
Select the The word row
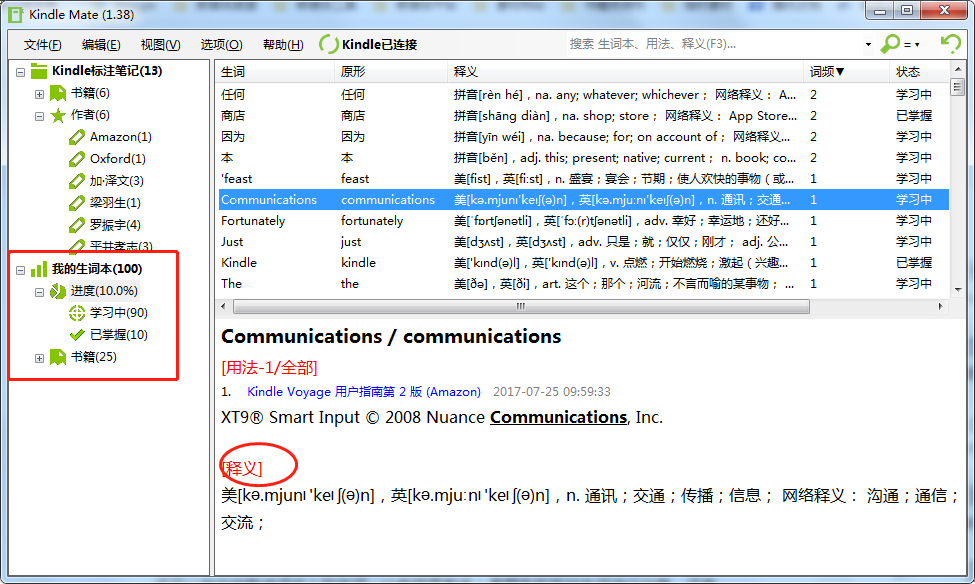point(583,284)
